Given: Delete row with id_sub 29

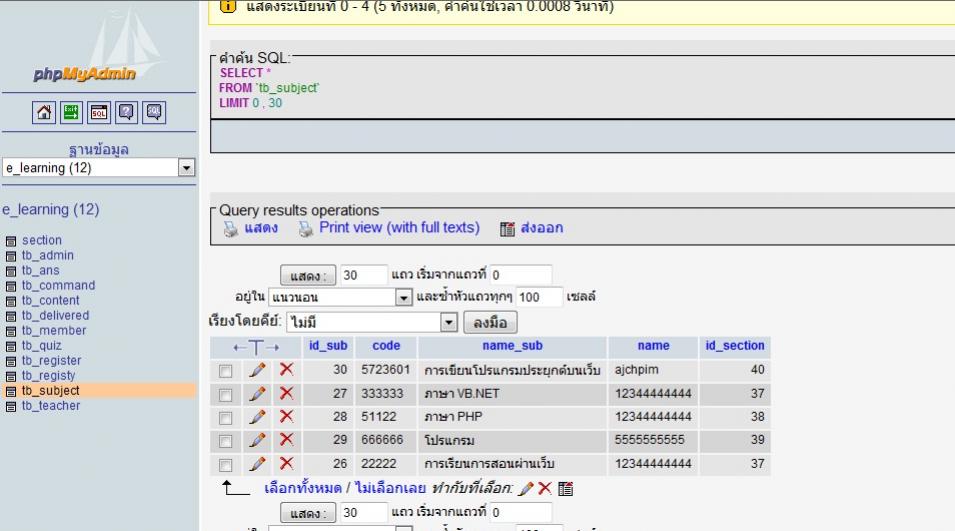Looking at the screenshot, I should point(286,440).
